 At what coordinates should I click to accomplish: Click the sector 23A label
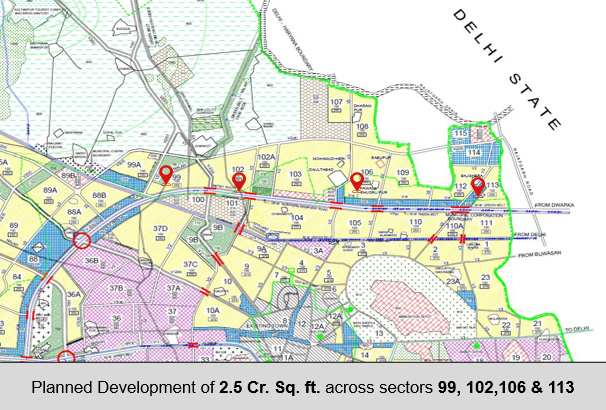tap(452, 282)
